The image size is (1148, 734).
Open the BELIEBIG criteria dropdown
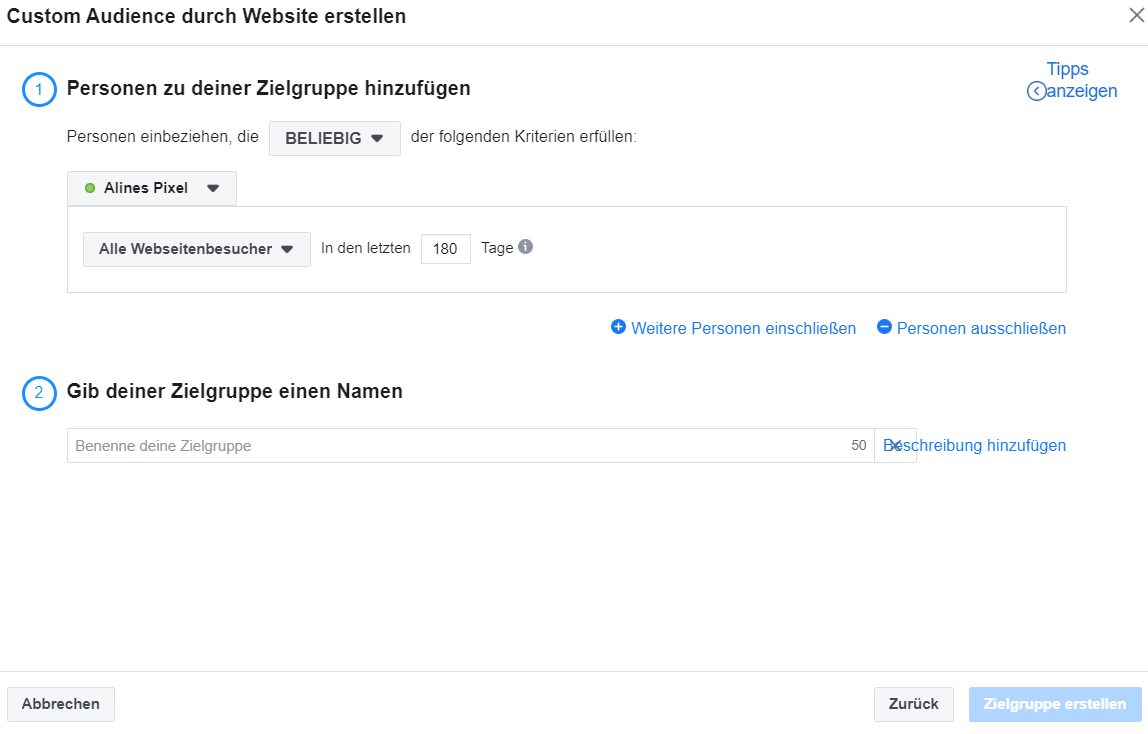pyautogui.click(x=335, y=138)
